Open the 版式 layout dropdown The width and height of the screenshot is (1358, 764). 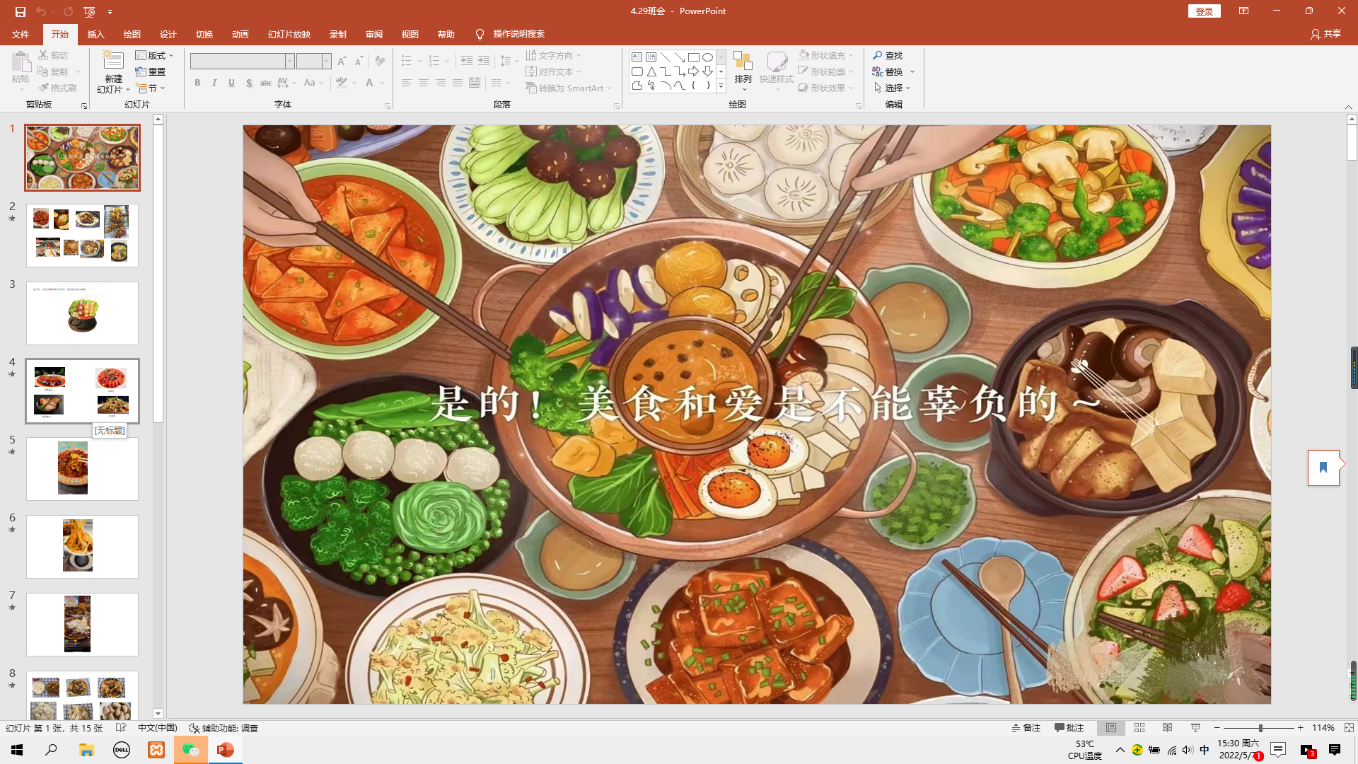pyautogui.click(x=154, y=55)
